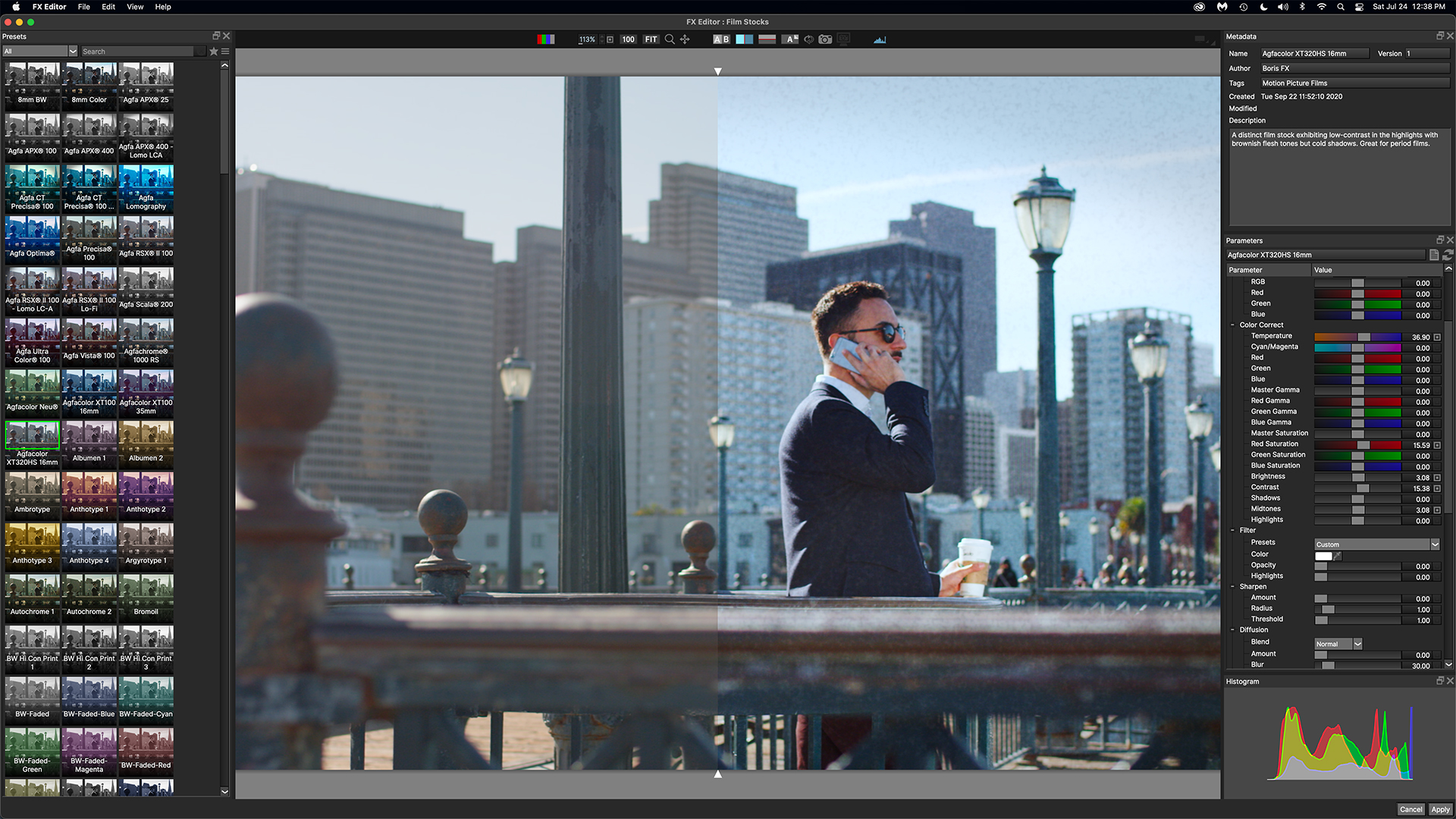Viewport: 1456px width, 819px height.
Task: Open the Edit menu
Action: (x=108, y=7)
